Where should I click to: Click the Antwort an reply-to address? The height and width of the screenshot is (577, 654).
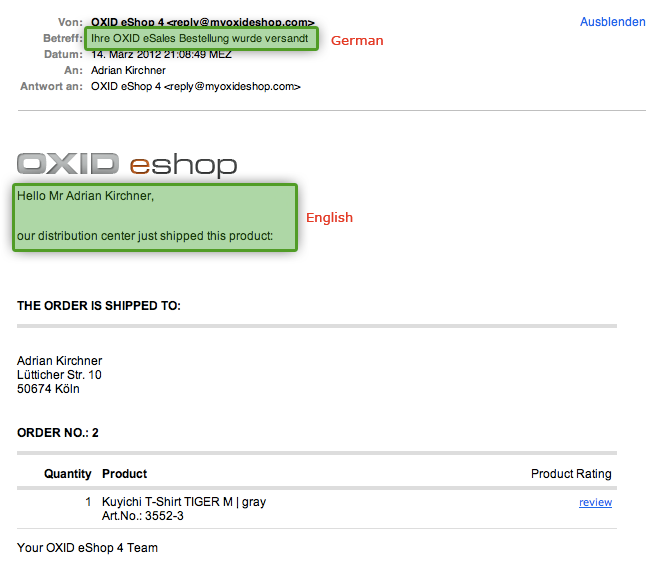tap(195, 87)
